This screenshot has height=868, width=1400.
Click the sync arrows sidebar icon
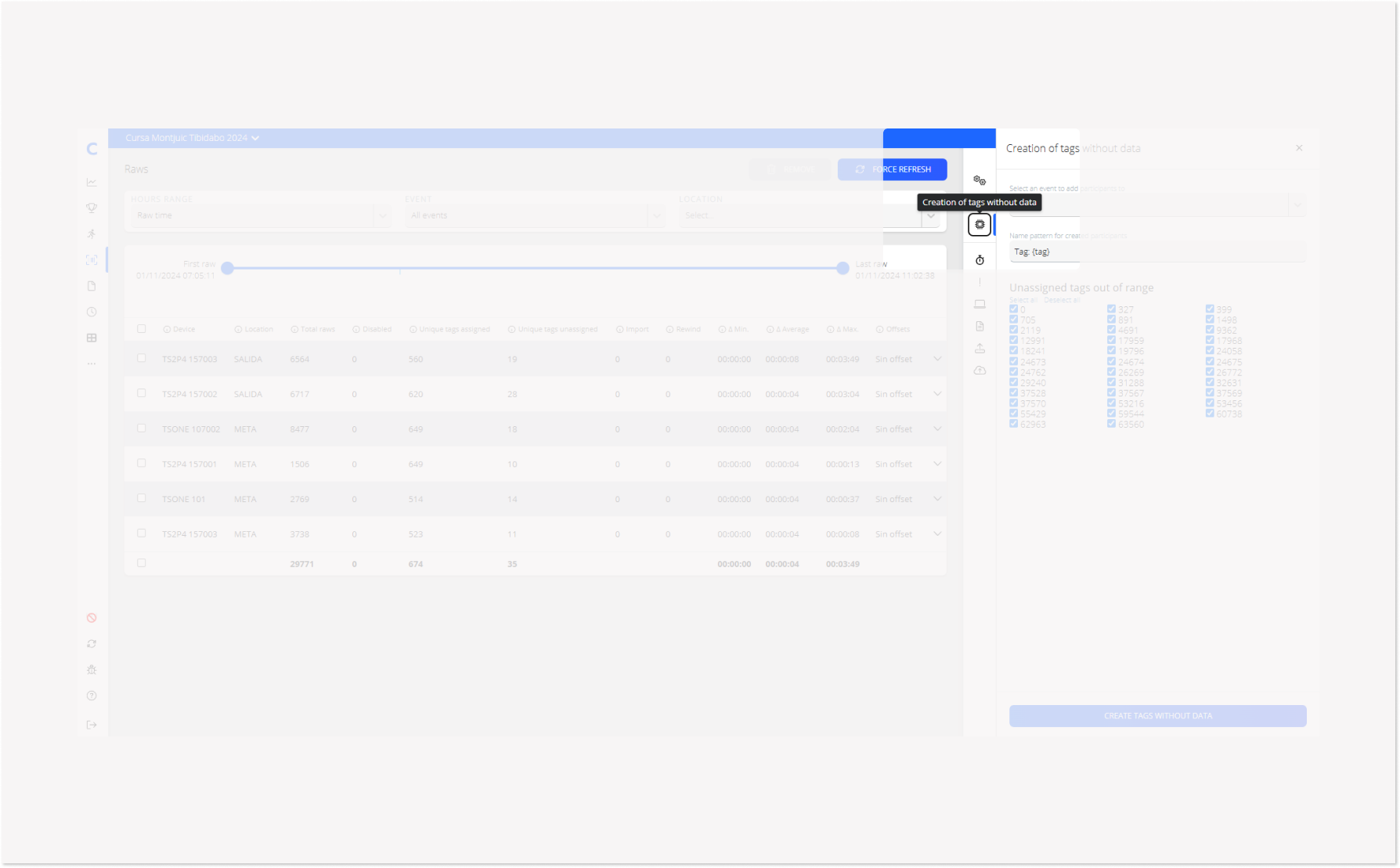coord(92,644)
